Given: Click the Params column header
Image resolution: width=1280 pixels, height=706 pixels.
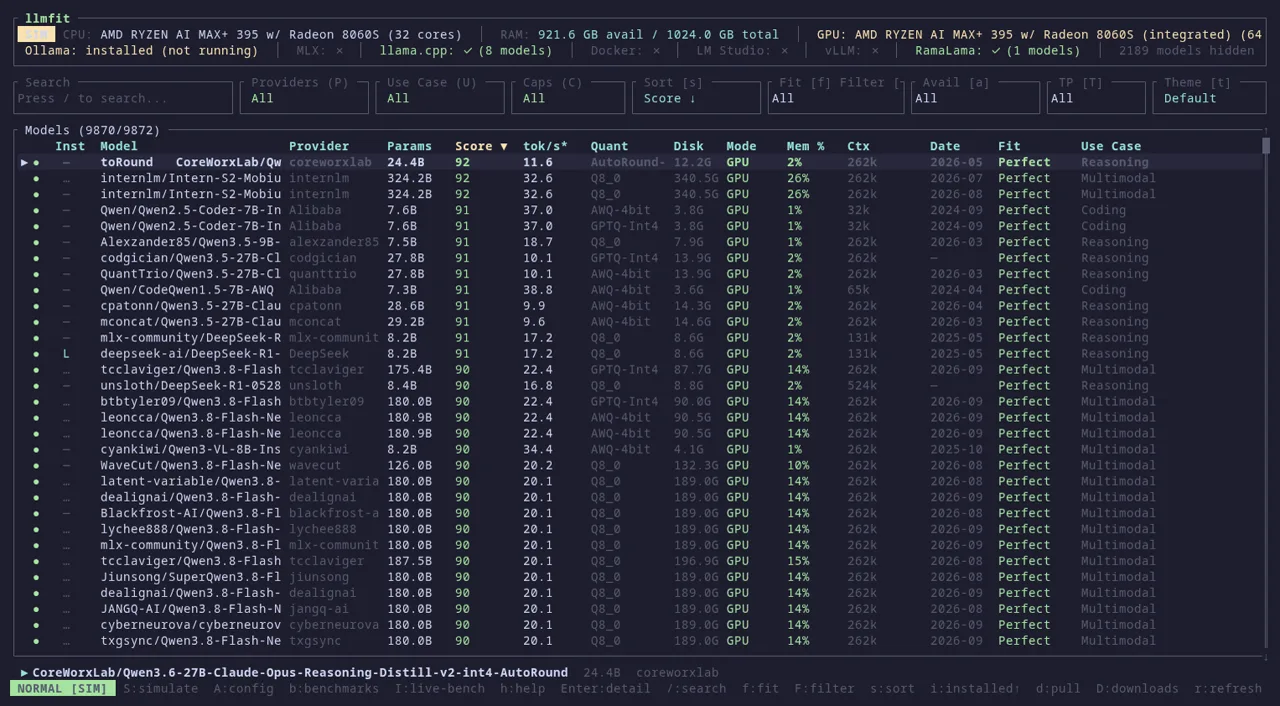Looking at the screenshot, I should 409,146.
